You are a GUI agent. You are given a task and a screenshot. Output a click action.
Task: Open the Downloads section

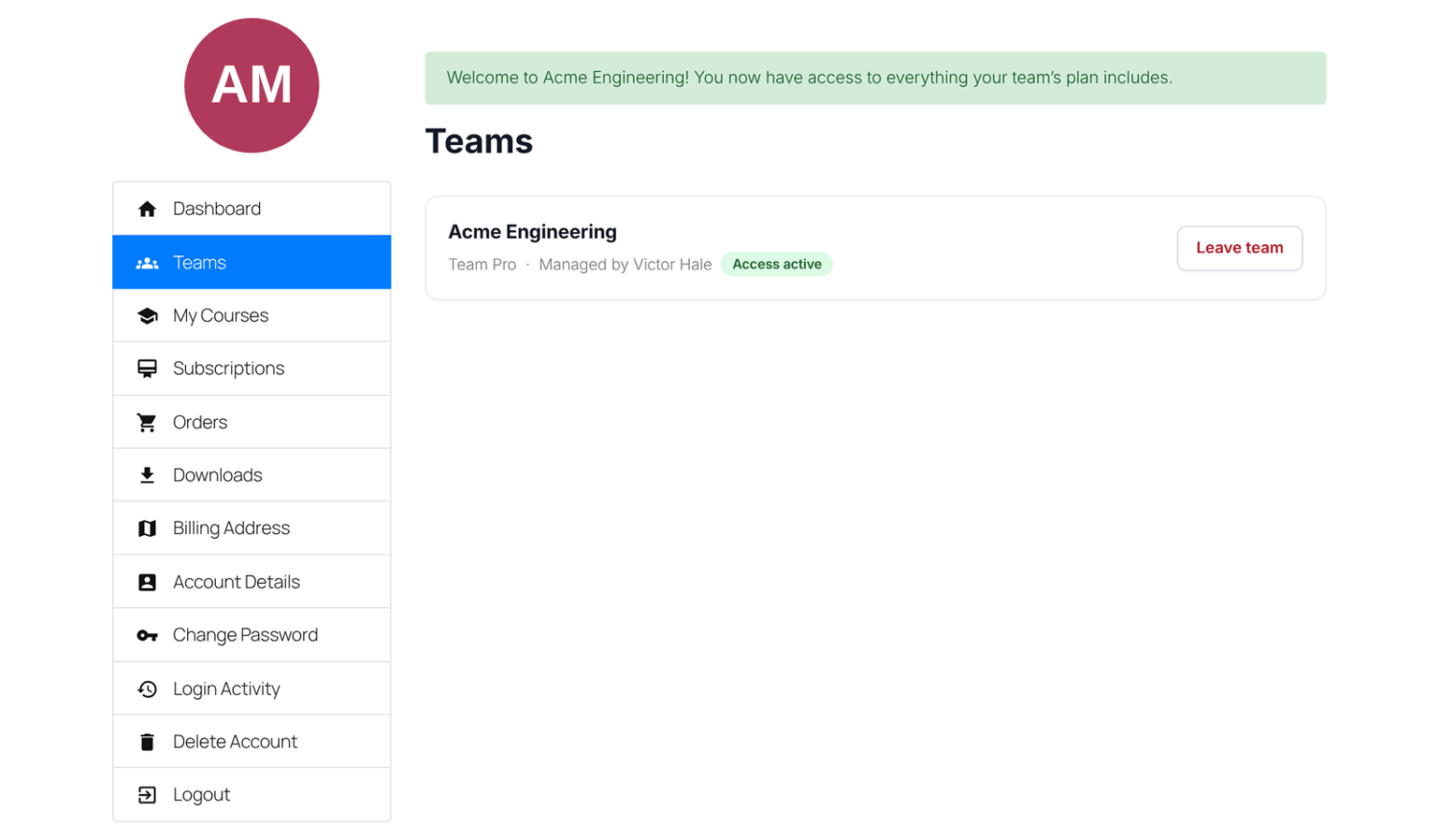coord(251,475)
